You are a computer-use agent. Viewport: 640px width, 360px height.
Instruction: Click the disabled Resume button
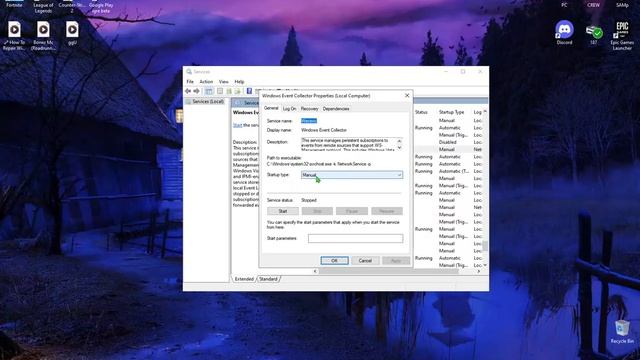tap(387, 211)
